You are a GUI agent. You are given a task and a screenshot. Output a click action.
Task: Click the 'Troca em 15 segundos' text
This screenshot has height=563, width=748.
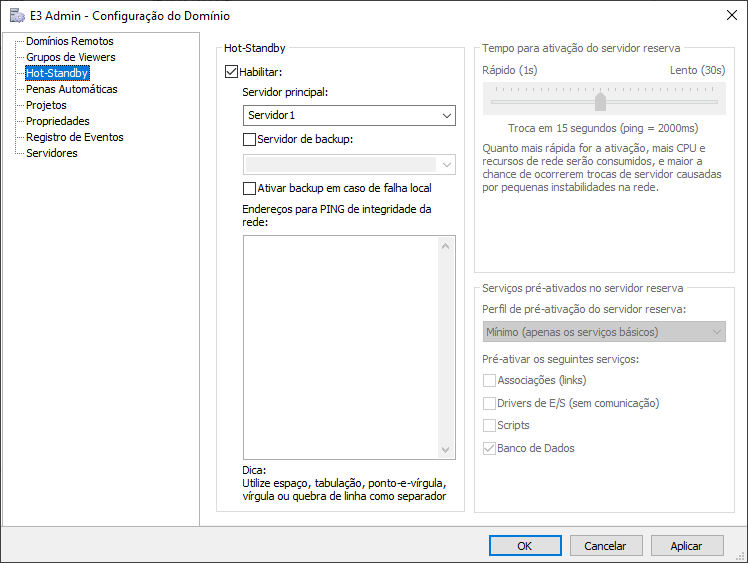coord(603,128)
